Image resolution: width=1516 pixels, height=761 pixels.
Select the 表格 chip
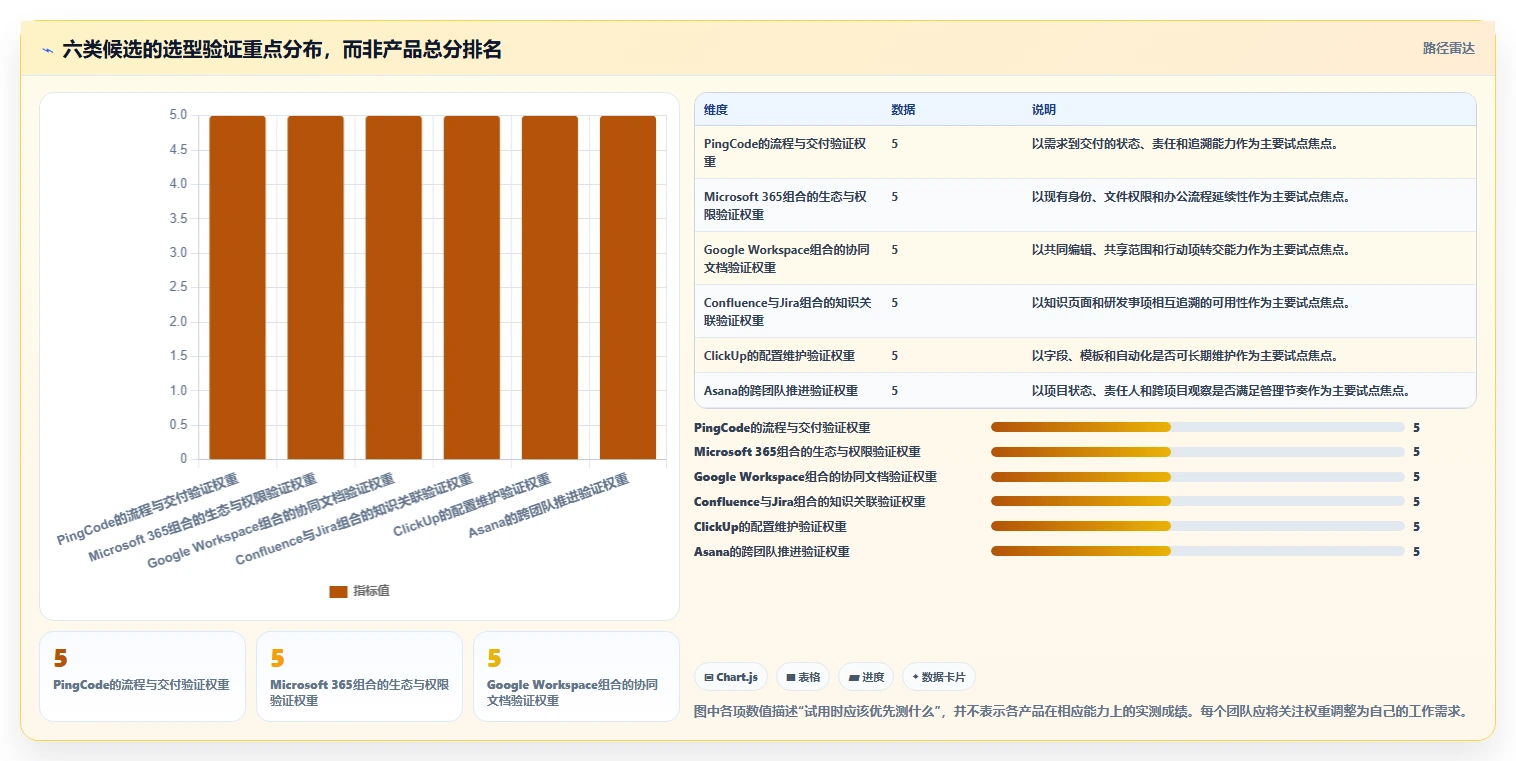point(803,677)
